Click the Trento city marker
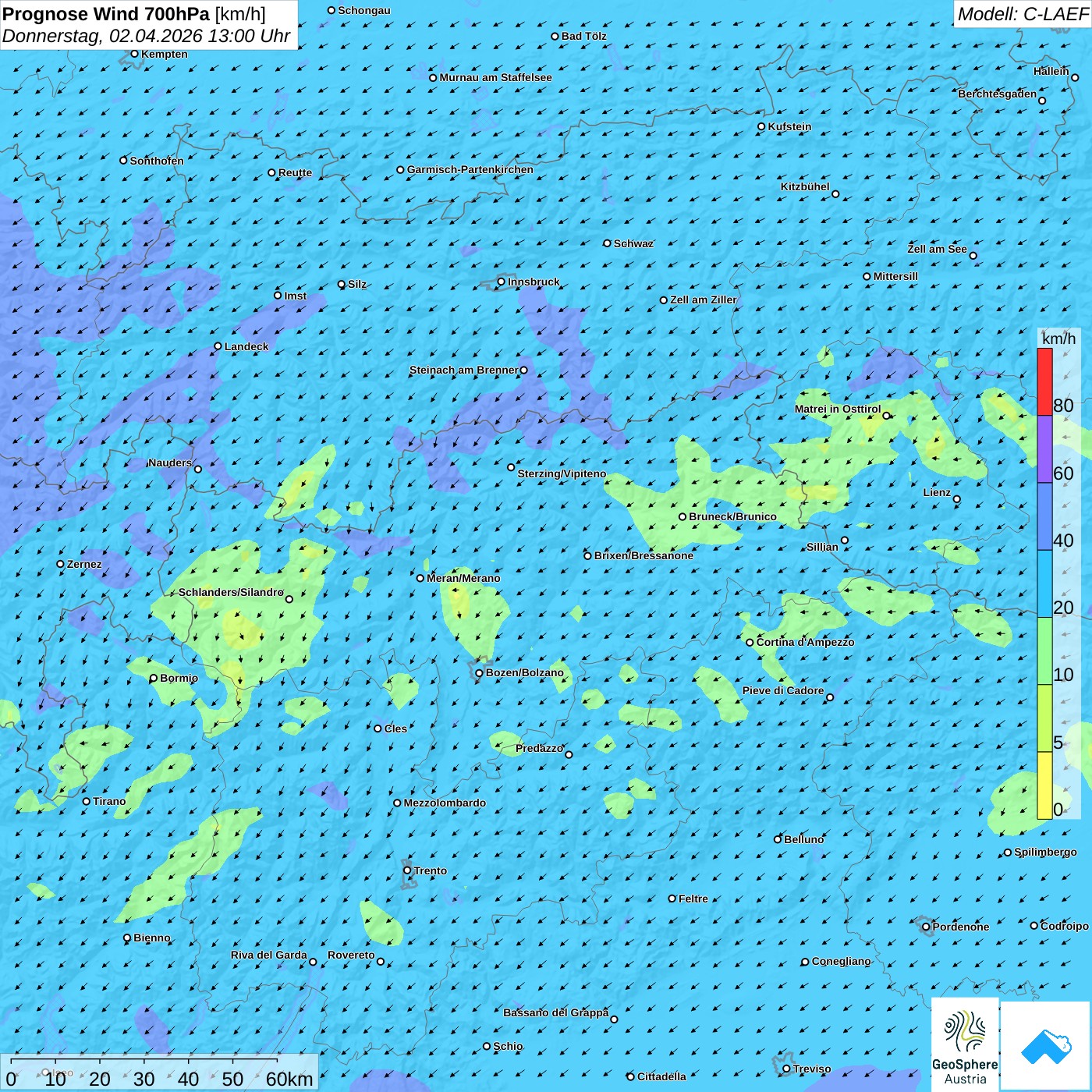The width and height of the screenshot is (1092, 1092). pyautogui.click(x=407, y=870)
